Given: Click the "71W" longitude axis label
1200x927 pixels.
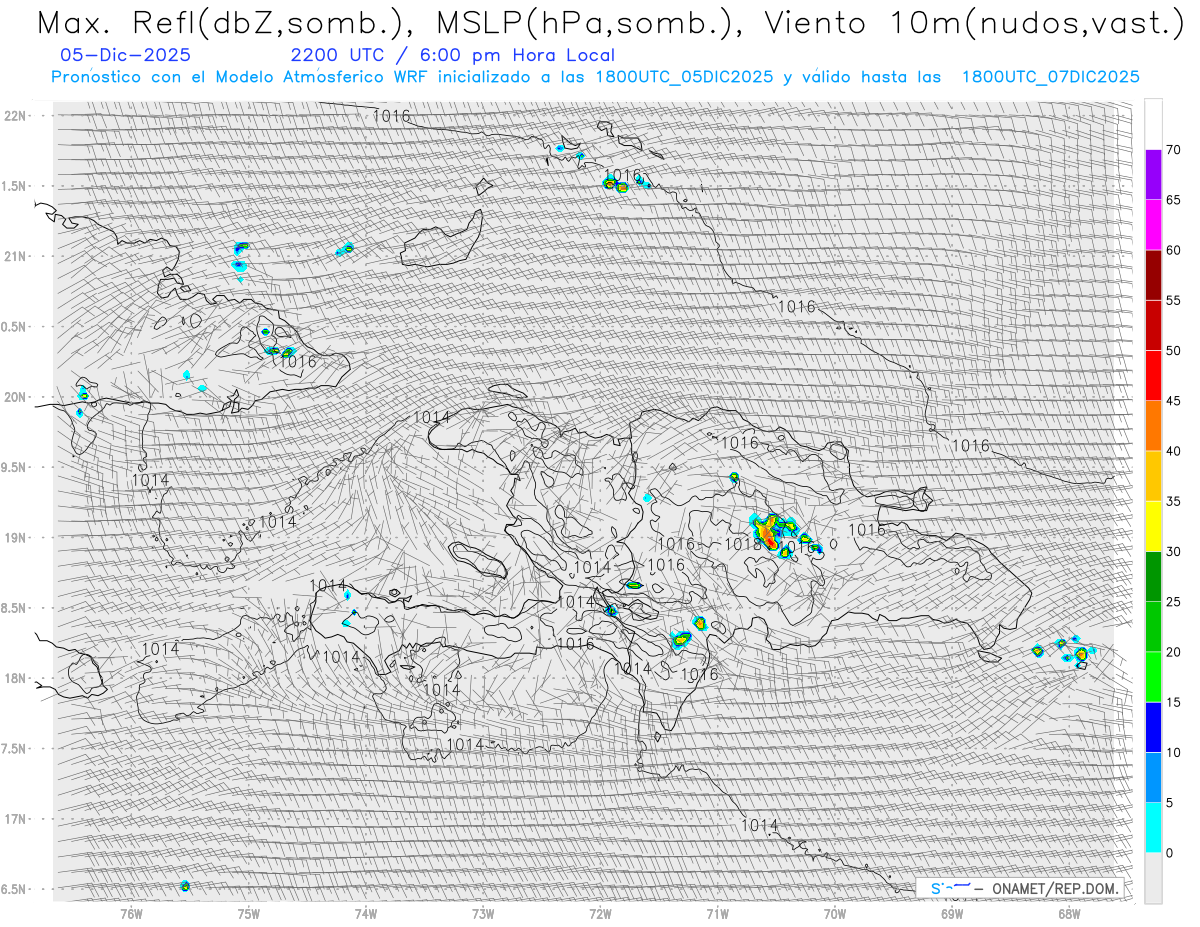Looking at the screenshot, I should [x=717, y=912].
